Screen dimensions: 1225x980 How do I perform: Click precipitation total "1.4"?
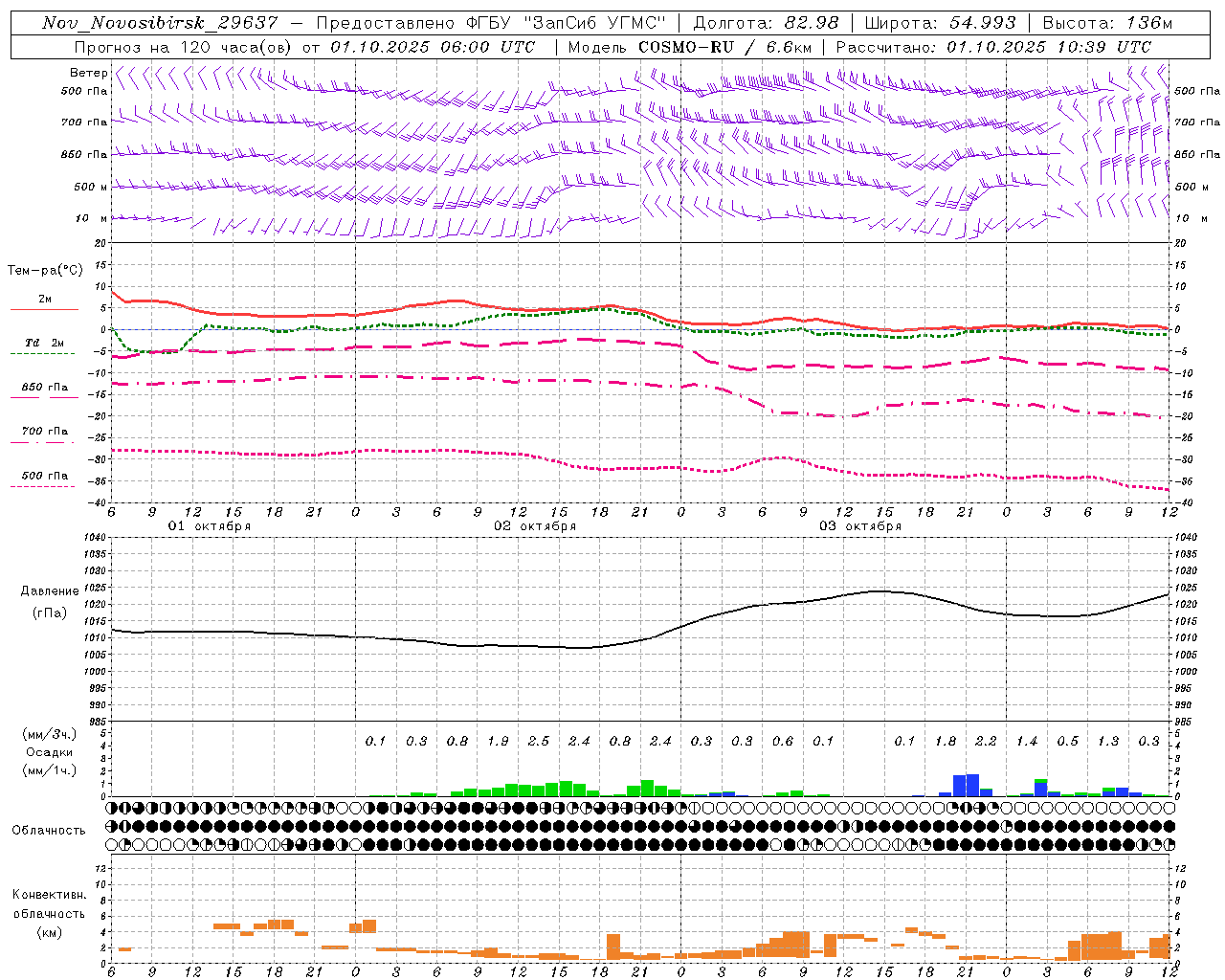coord(1027,741)
